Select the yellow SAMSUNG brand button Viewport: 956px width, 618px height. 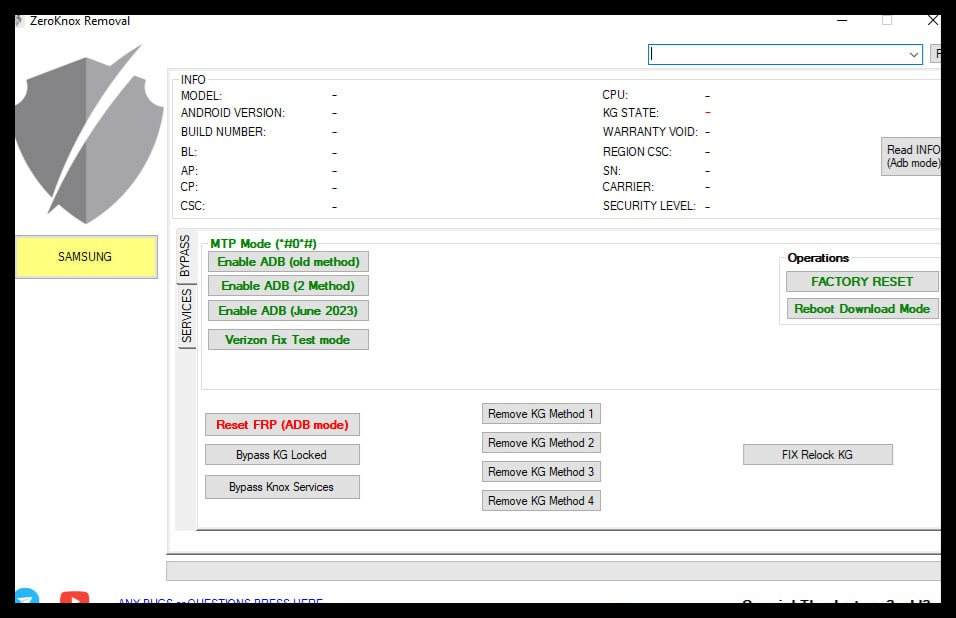[x=86, y=257]
